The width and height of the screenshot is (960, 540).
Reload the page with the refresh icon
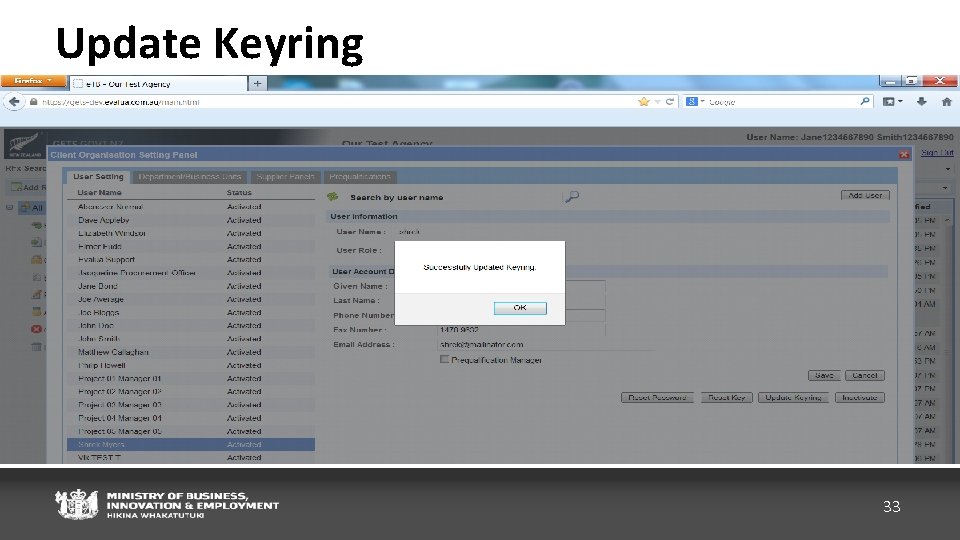[670, 102]
